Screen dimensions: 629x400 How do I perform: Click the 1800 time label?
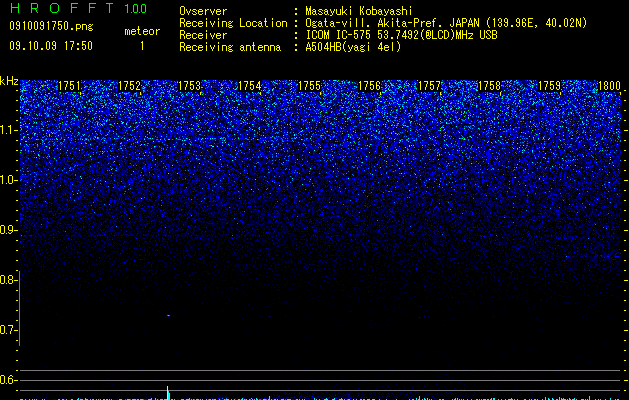click(x=609, y=86)
